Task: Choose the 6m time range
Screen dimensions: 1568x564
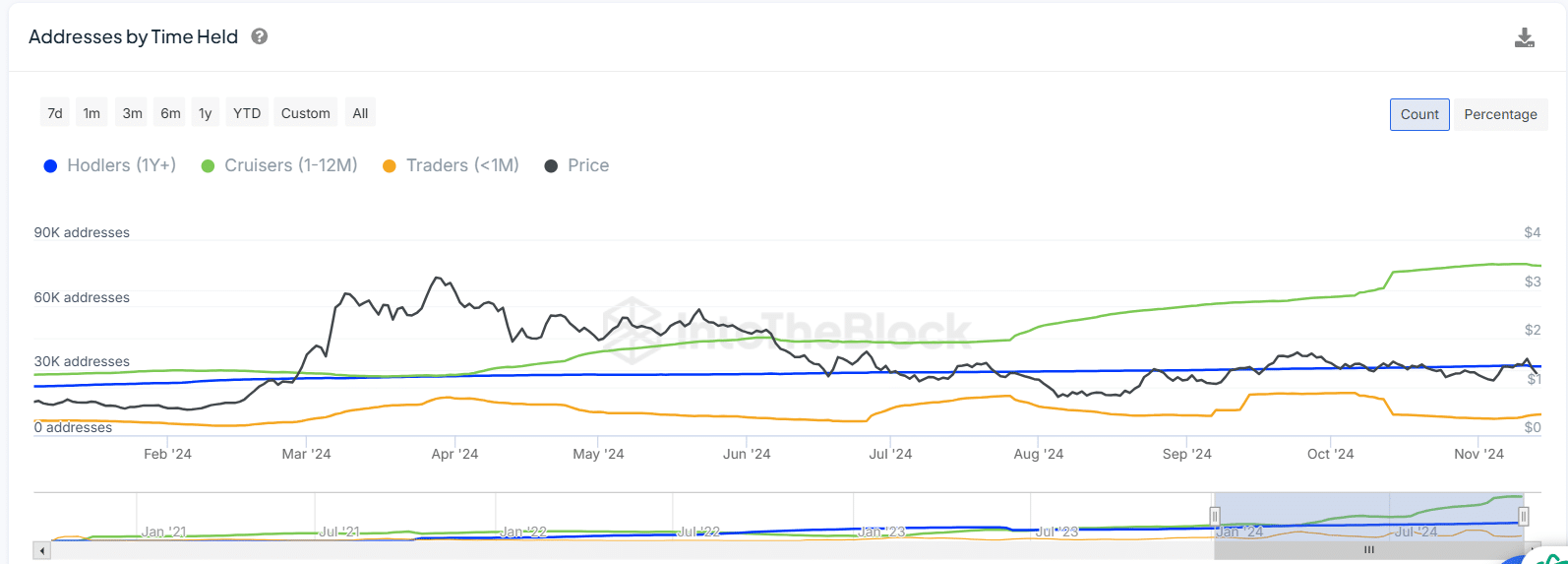Action: pos(170,113)
